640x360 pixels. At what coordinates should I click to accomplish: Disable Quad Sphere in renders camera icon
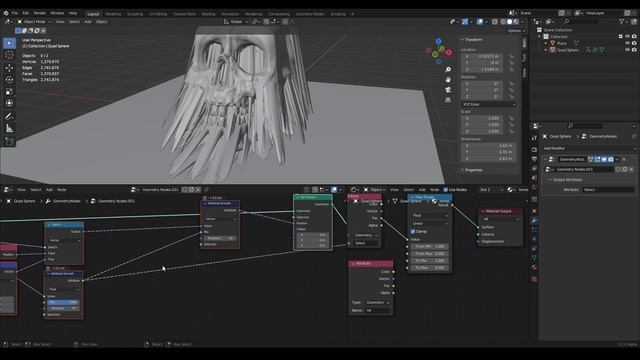click(634, 50)
